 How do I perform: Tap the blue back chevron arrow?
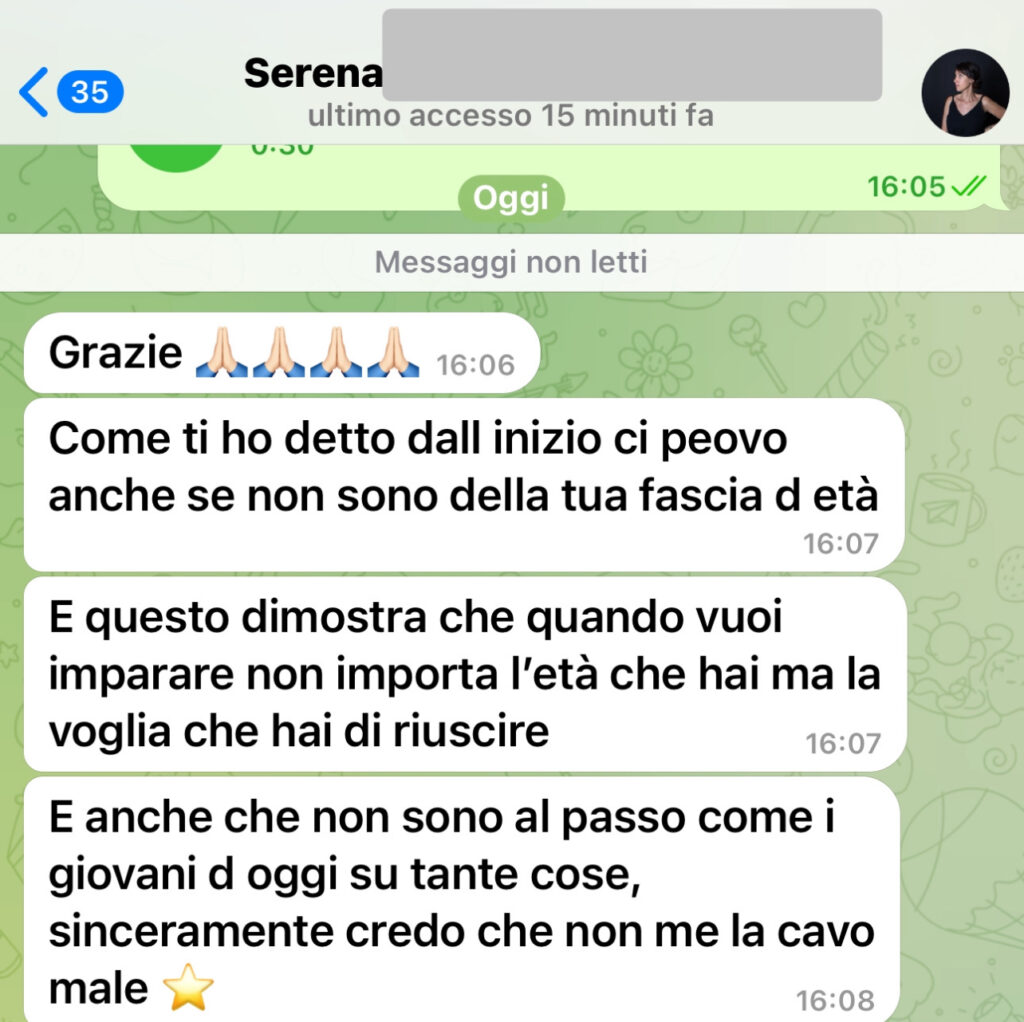(33, 92)
